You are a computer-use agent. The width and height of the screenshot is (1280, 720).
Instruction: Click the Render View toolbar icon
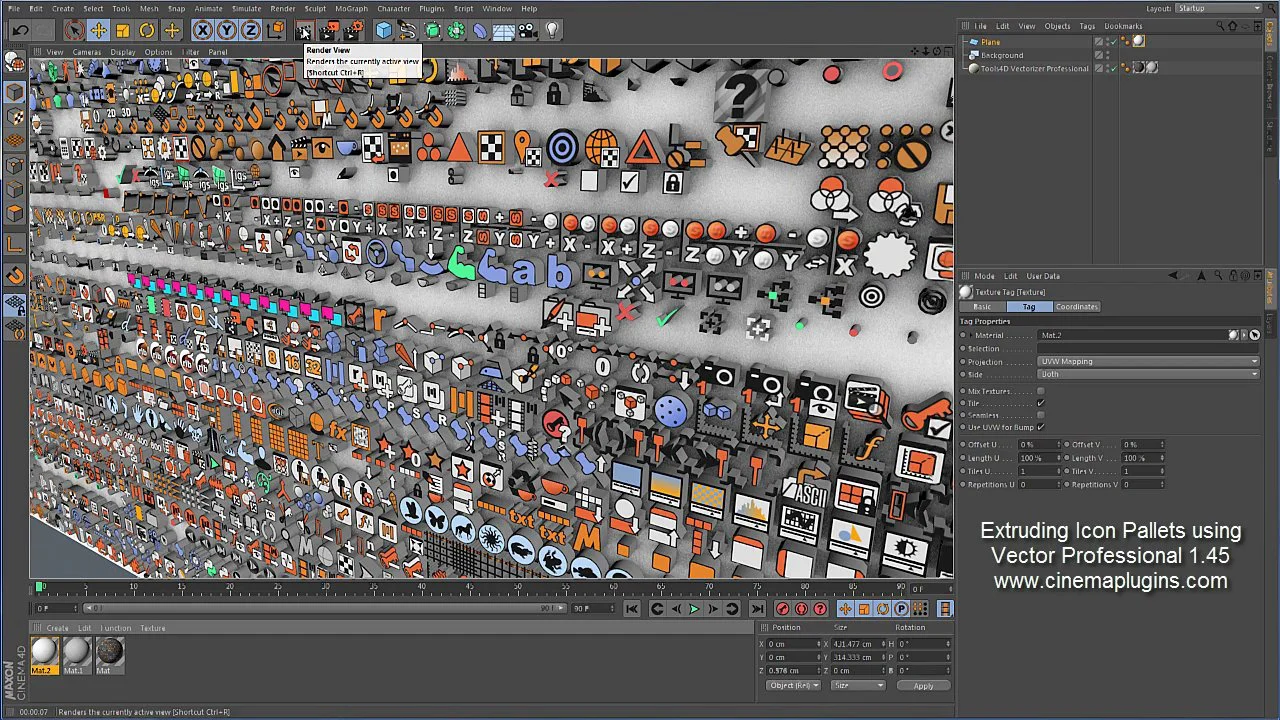click(303, 30)
